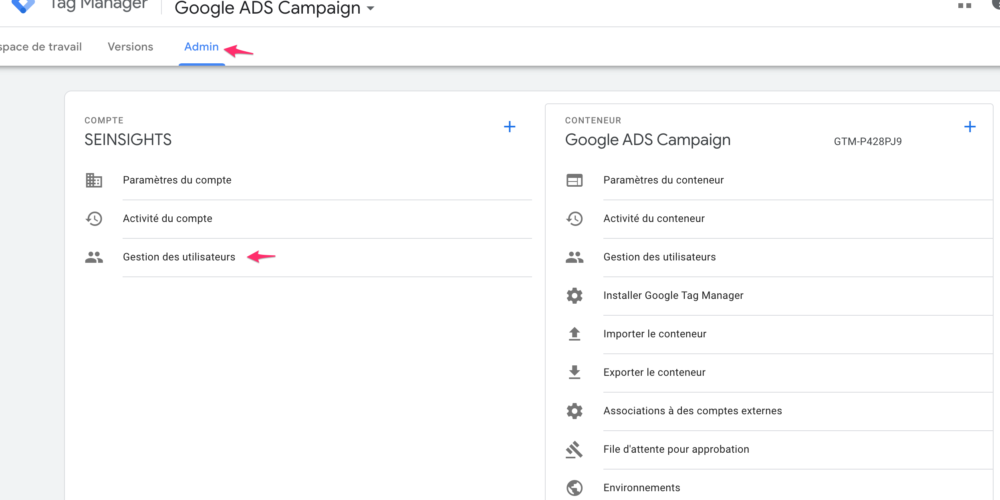The width and height of the screenshot is (1000, 500).
Task: Open account Gestion des utilisateurs
Action: click(x=179, y=257)
